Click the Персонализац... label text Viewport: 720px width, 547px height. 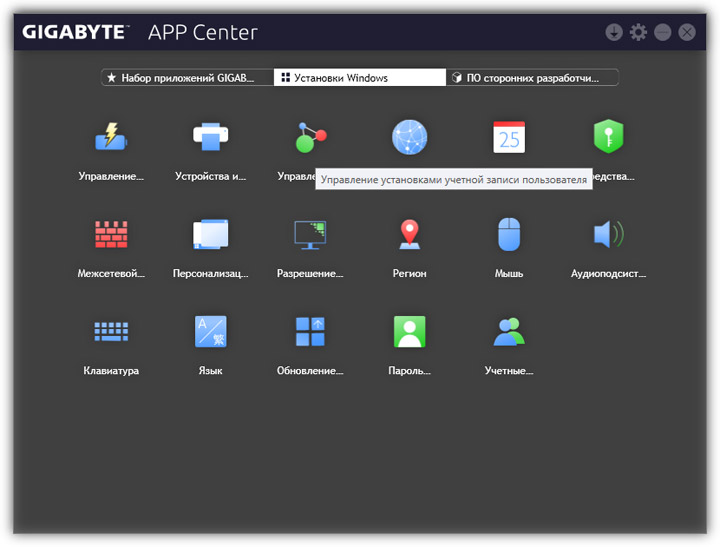[210, 273]
